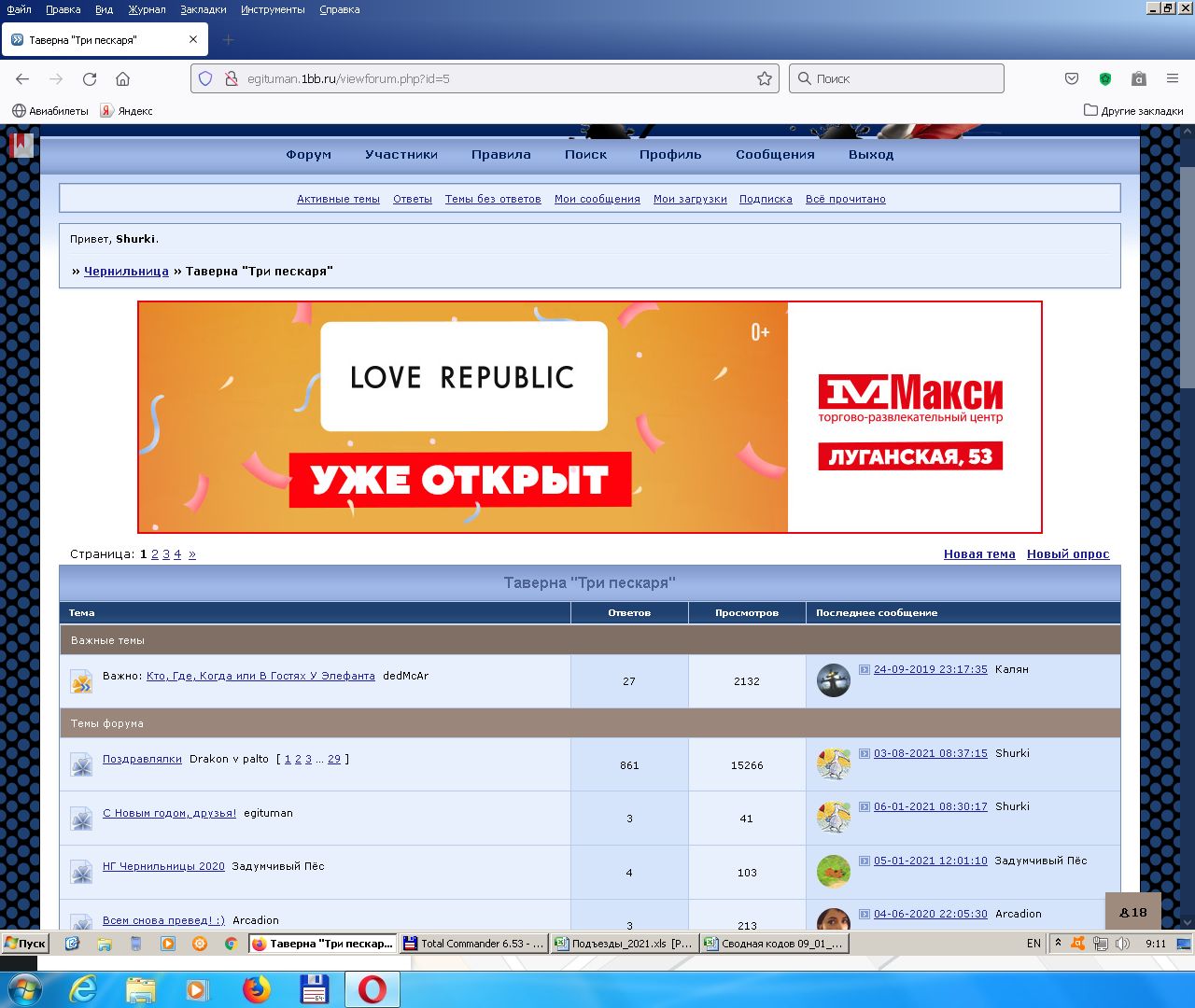The image size is (1195, 1008).
Task: Launch Internet Explorer from the lower taskbar
Action: 83,989
